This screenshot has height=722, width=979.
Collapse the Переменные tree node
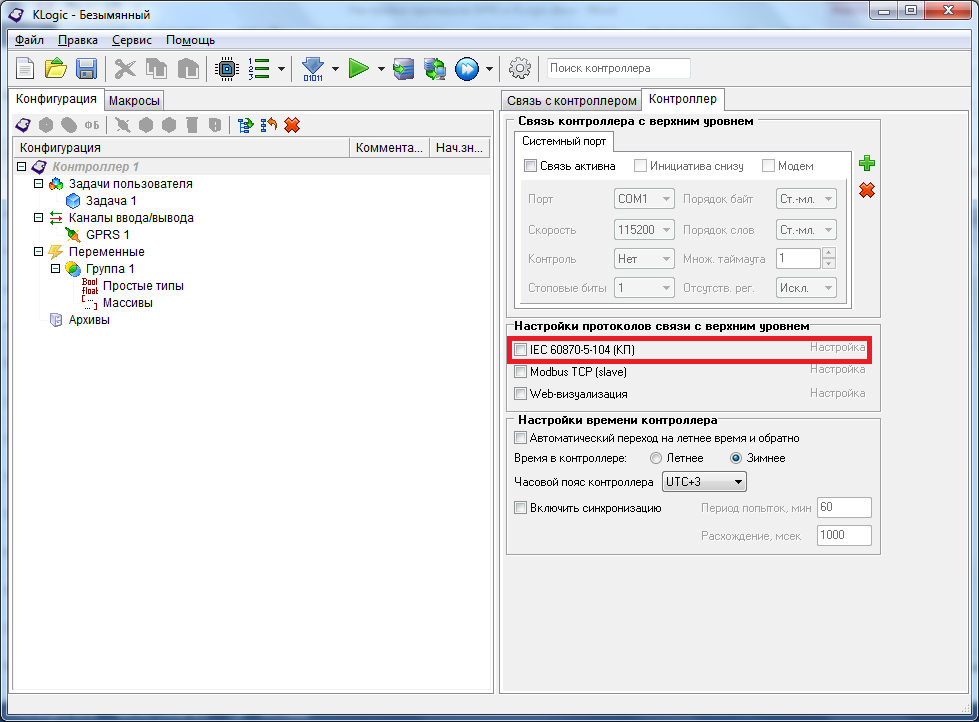(39, 252)
